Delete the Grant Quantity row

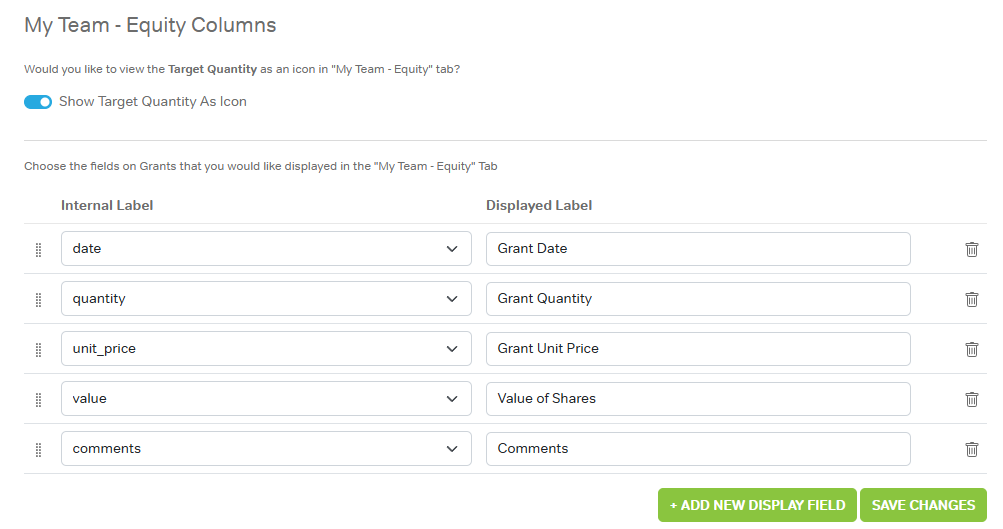click(971, 299)
